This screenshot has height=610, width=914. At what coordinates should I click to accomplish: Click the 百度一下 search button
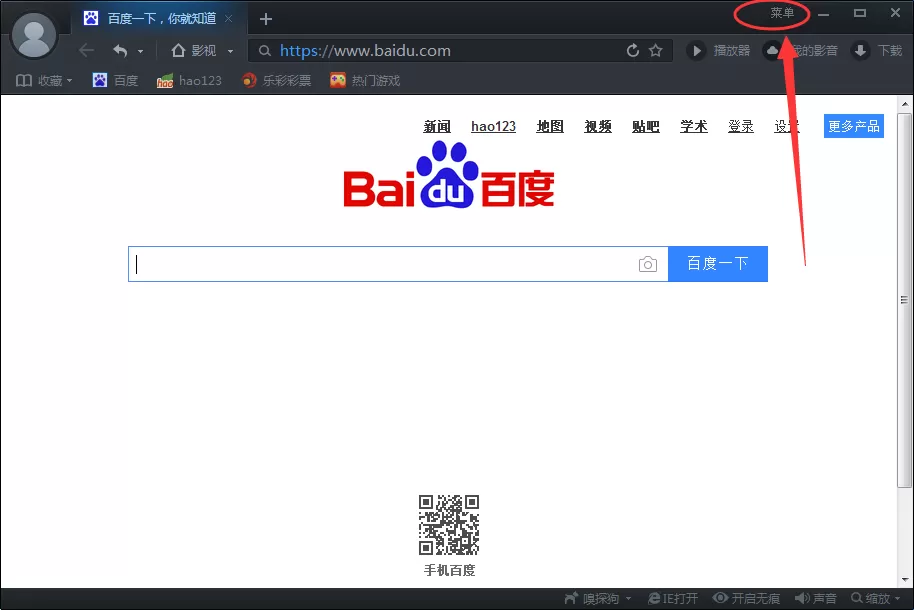(x=718, y=264)
